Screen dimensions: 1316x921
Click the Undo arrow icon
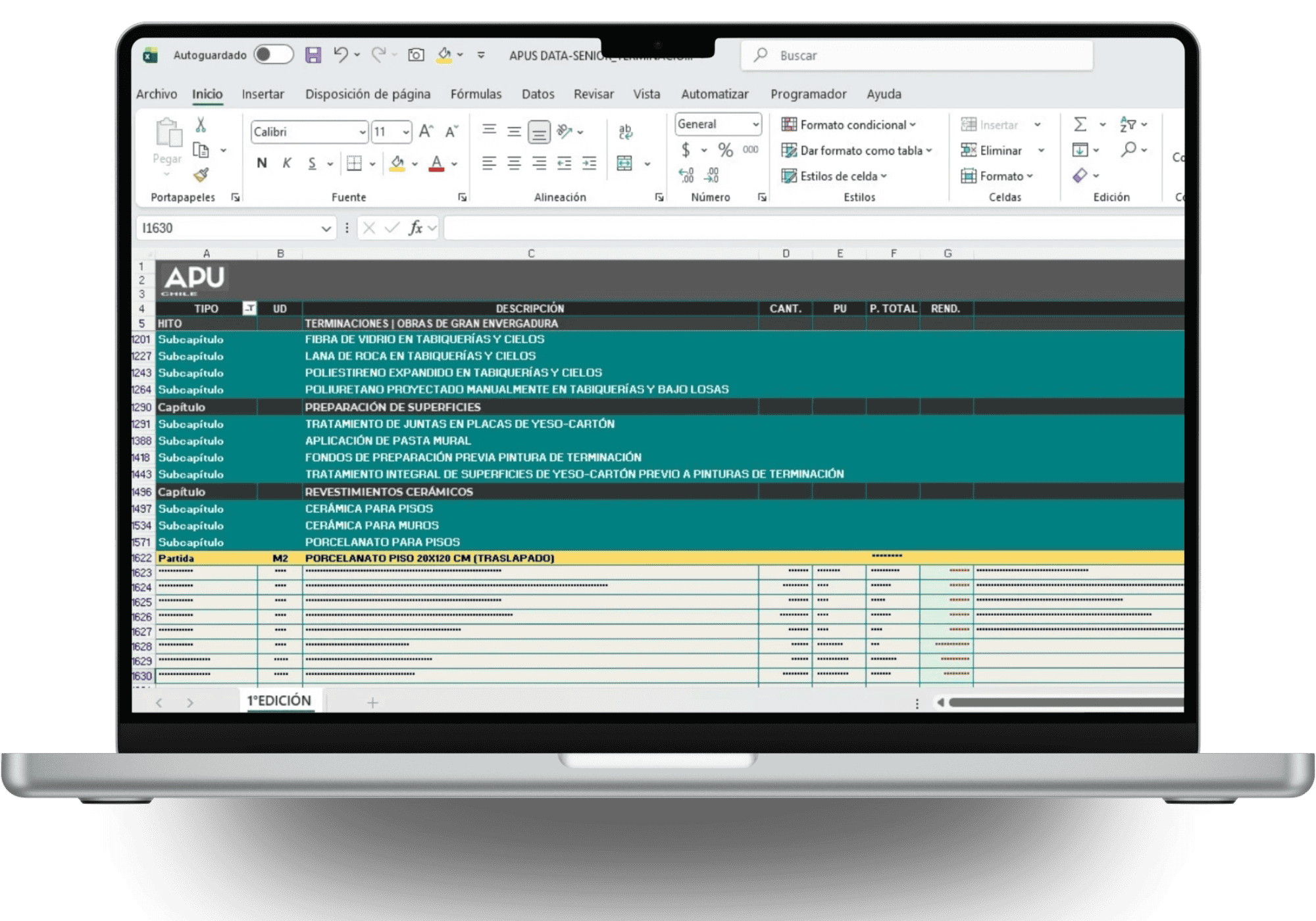coord(340,55)
